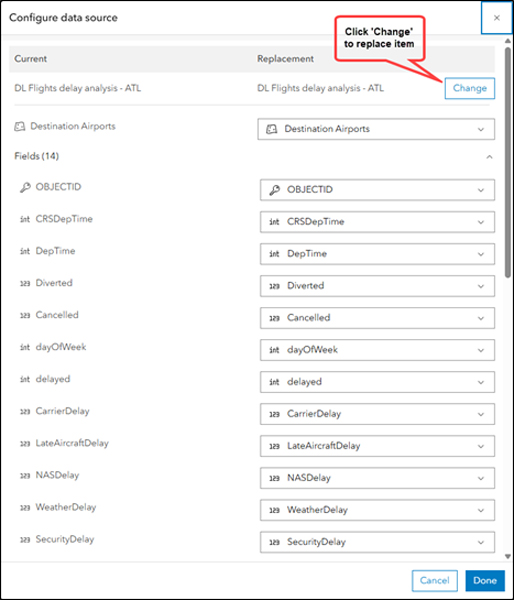Open the OBJECTID replacement field dropdown
The height and width of the screenshot is (600, 514).
(377, 190)
